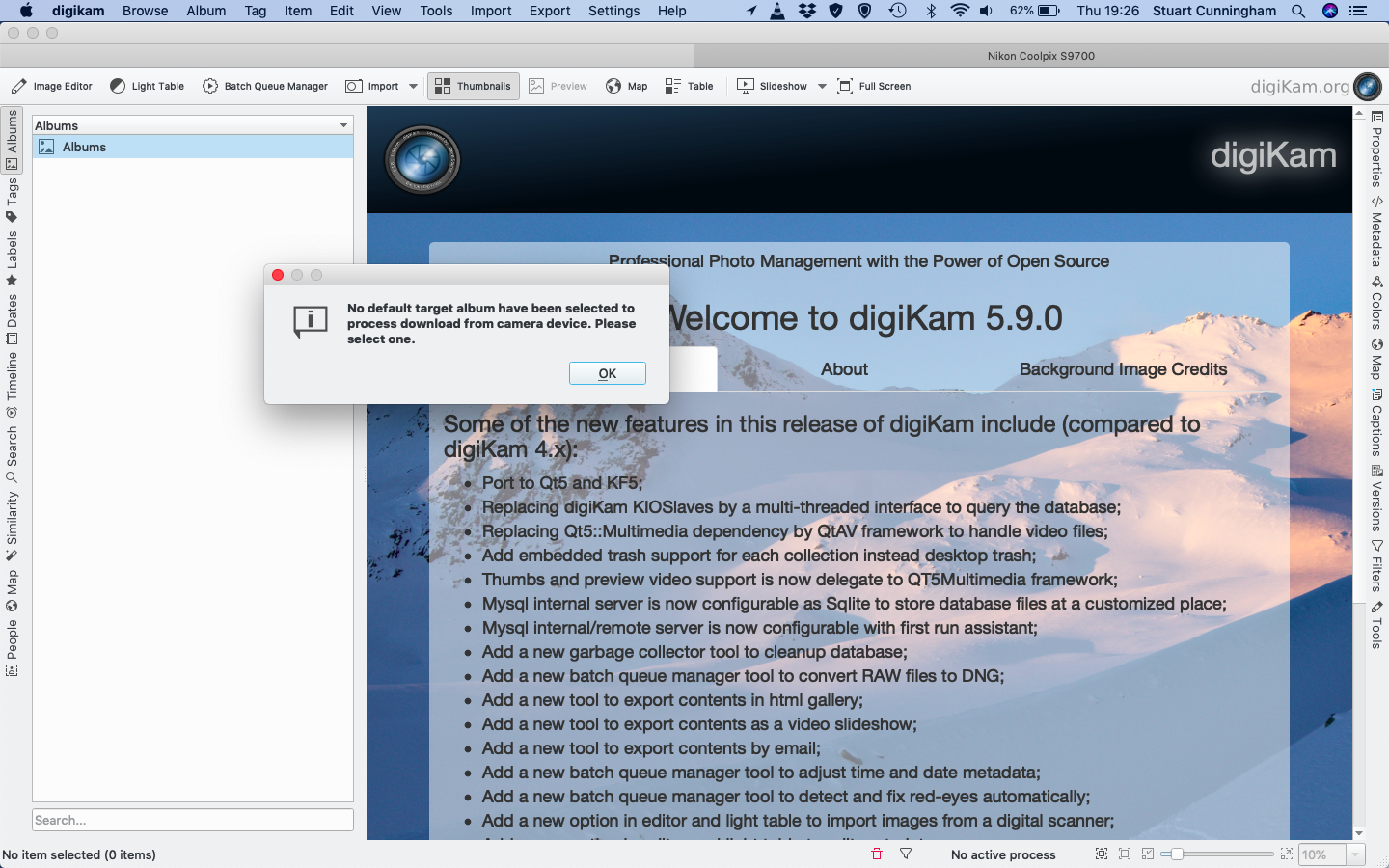Enter Full Screen mode
The width and height of the screenshot is (1389, 868).
point(874,86)
